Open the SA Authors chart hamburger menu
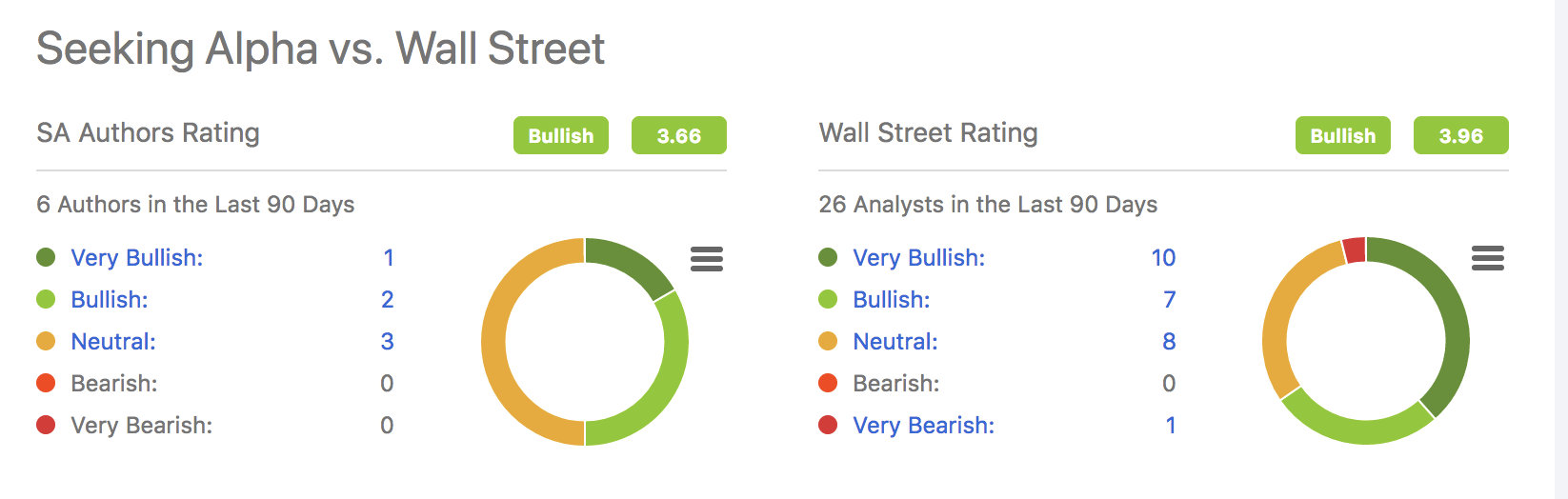The image size is (1568, 499). [x=706, y=258]
